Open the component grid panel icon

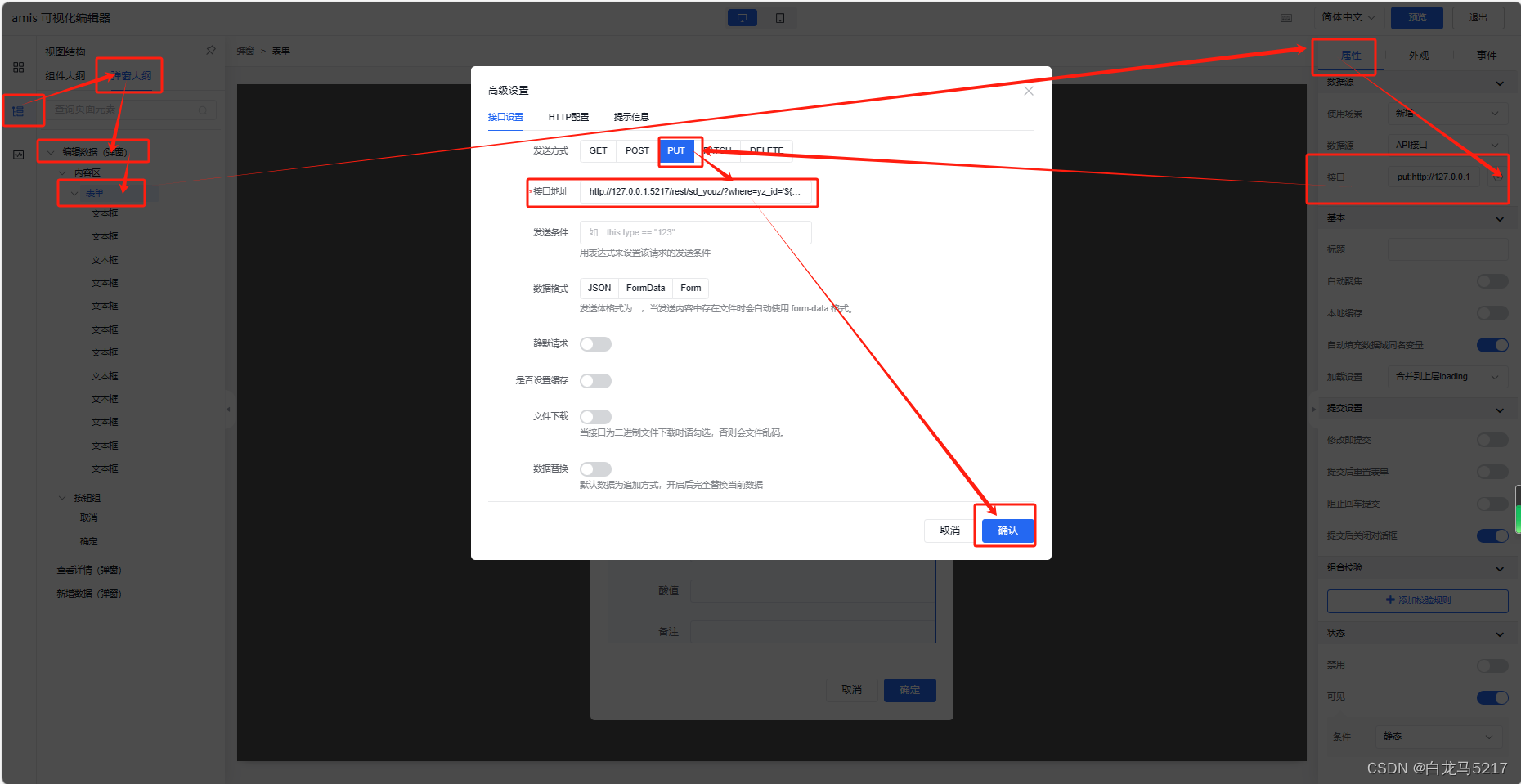pyautogui.click(x=19, y=67)
